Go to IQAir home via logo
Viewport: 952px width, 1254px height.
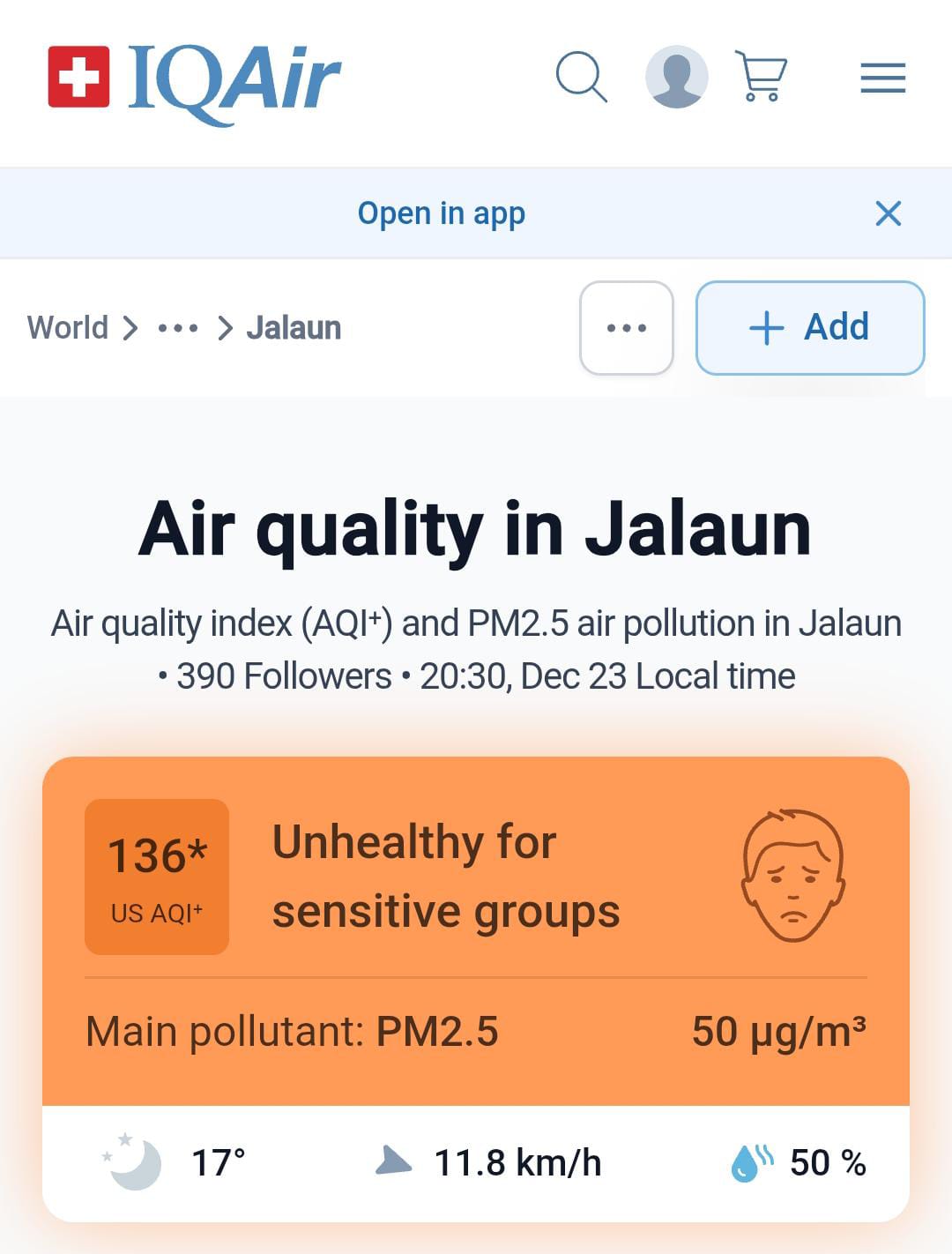coord(195,79)
